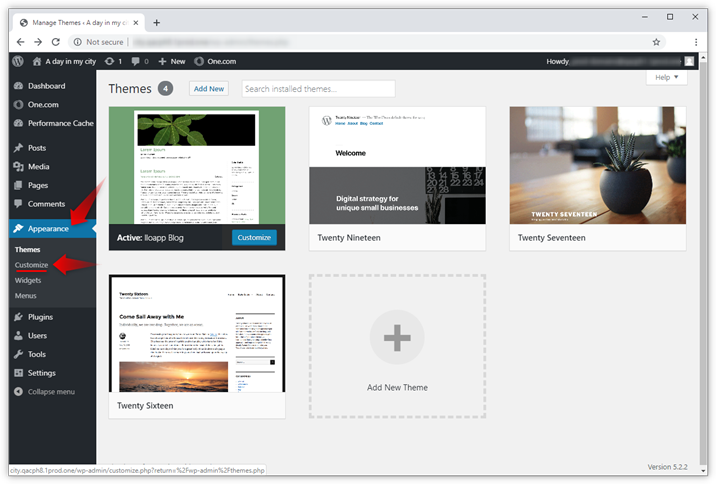Select the Twenty Sixteen theme thumbnail
The image size is (716, 484).
pyautogui.click(x=197, y=333)
